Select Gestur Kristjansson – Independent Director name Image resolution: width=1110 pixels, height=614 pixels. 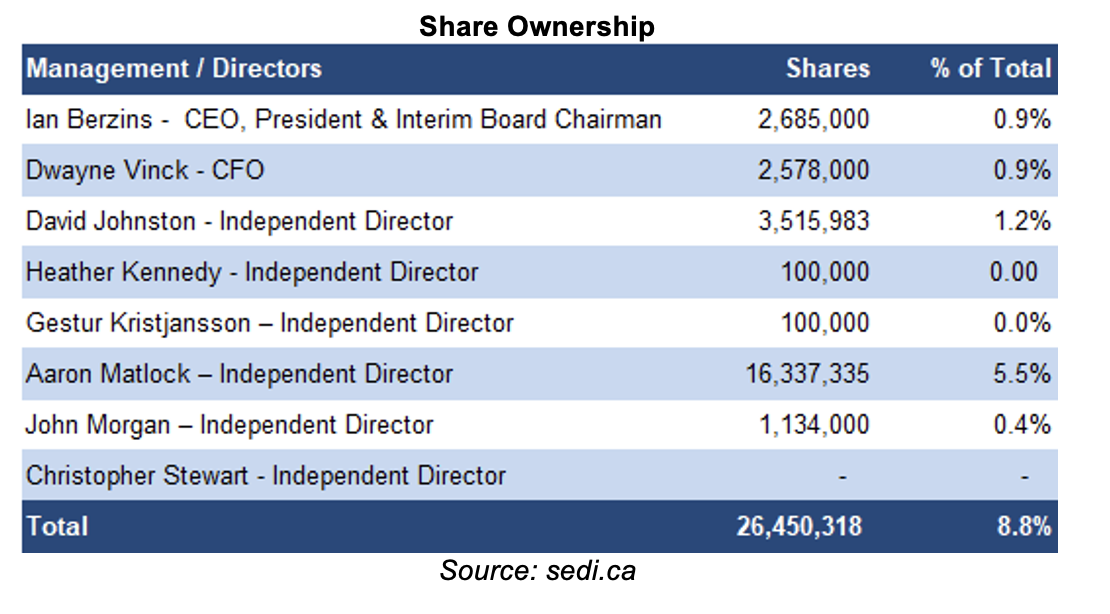(x=270, y=323)
